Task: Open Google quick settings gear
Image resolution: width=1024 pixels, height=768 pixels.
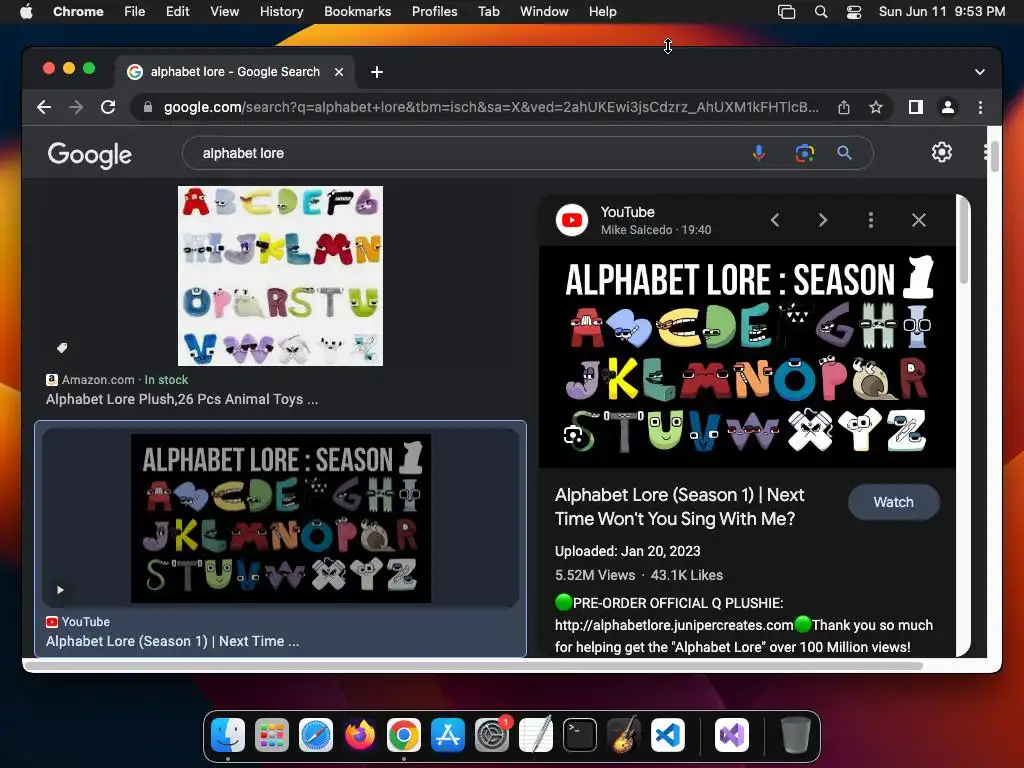Action: tap(941, 152)
